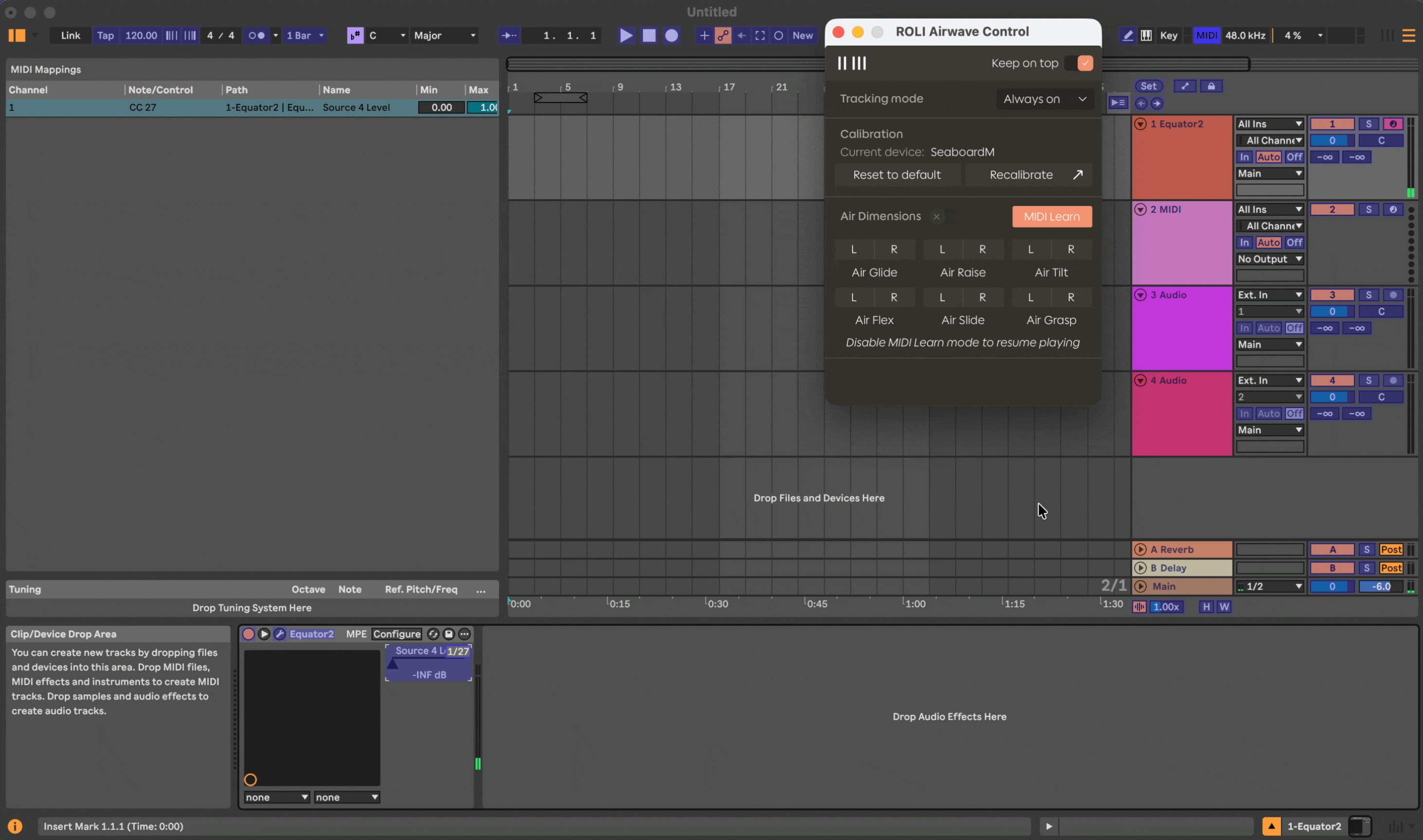Click the draw mode pencil icon

point(1127,35)
